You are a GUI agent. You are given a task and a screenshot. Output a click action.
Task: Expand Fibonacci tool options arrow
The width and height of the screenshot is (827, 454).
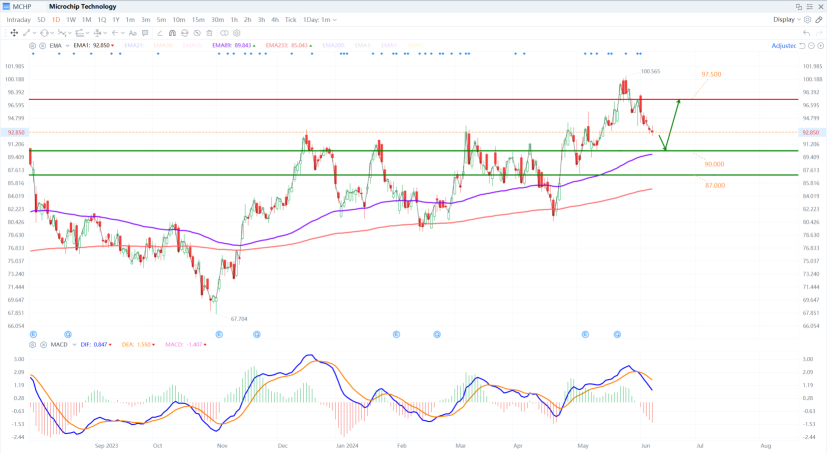88,33
